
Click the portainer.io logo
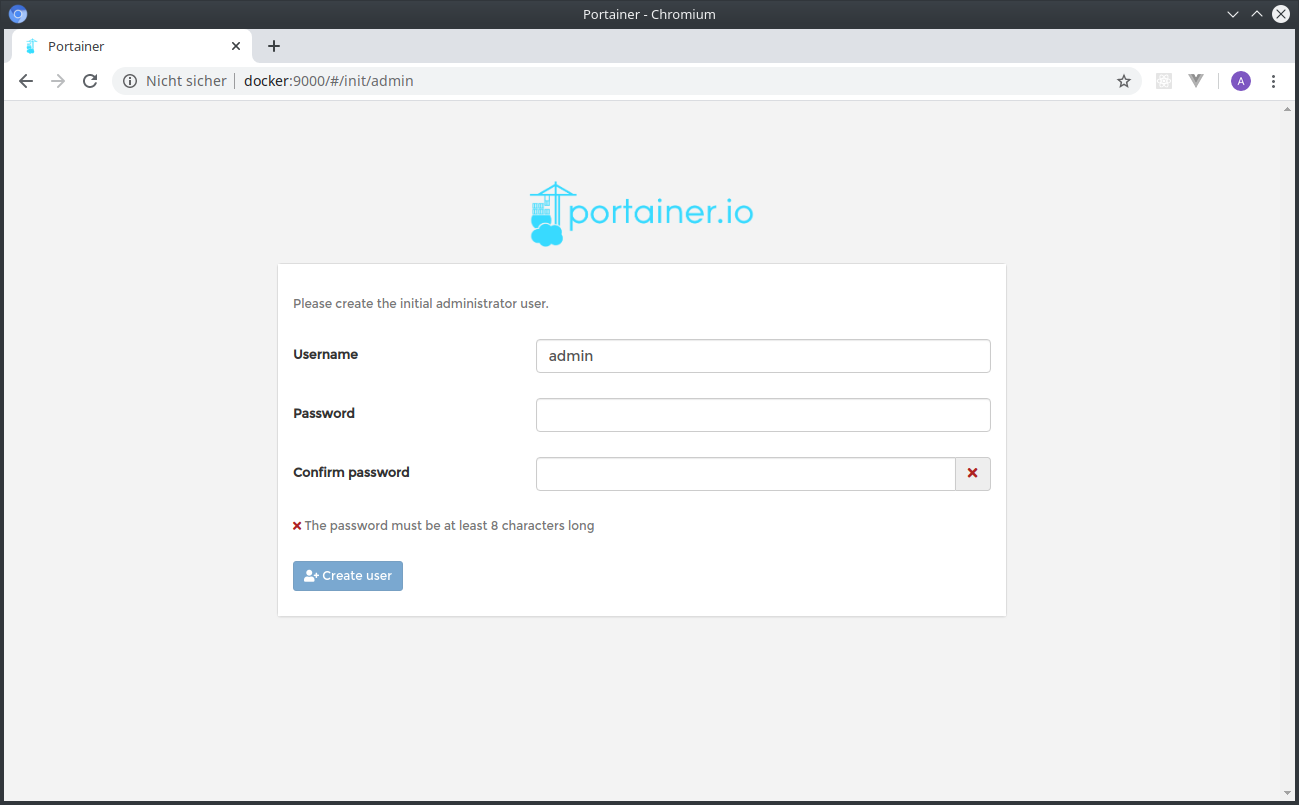(x=641, y=214)
